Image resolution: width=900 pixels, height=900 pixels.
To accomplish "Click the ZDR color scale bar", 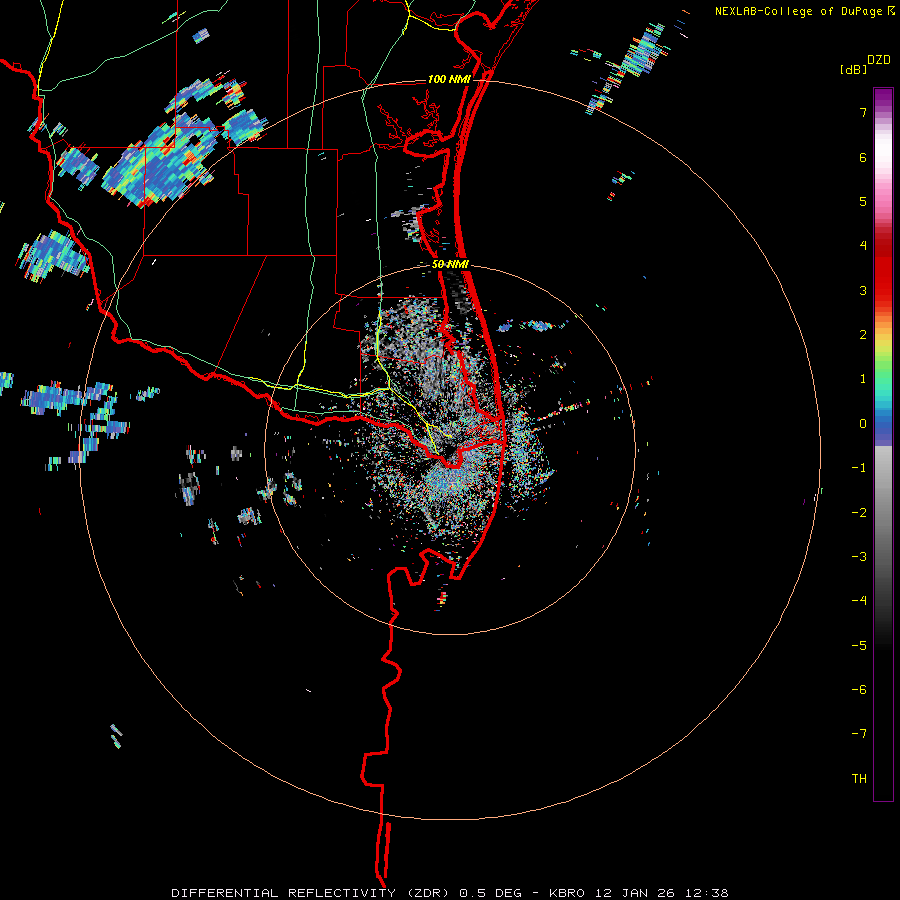I will (x=883, y=444).
